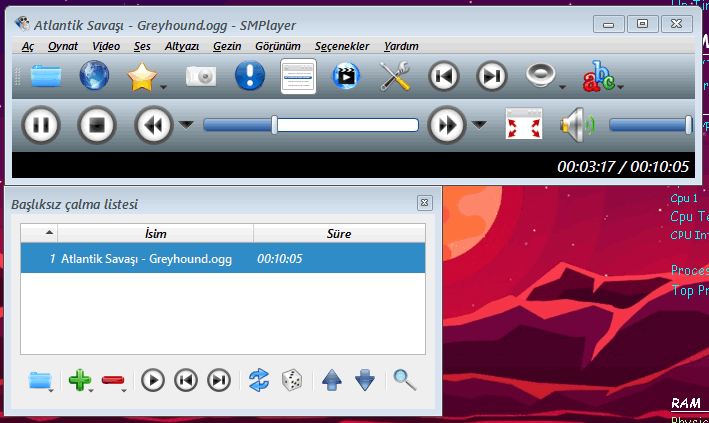Go to next item in playlist toolbar

(x=219, y=380)
